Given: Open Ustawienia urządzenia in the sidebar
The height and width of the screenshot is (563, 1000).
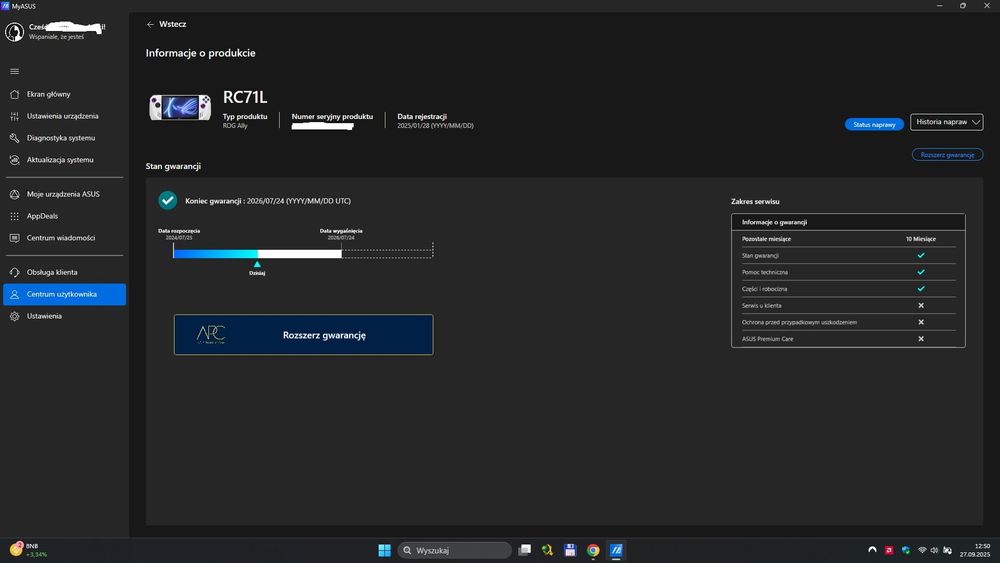Looking at the screenshot, I should 64,116.
